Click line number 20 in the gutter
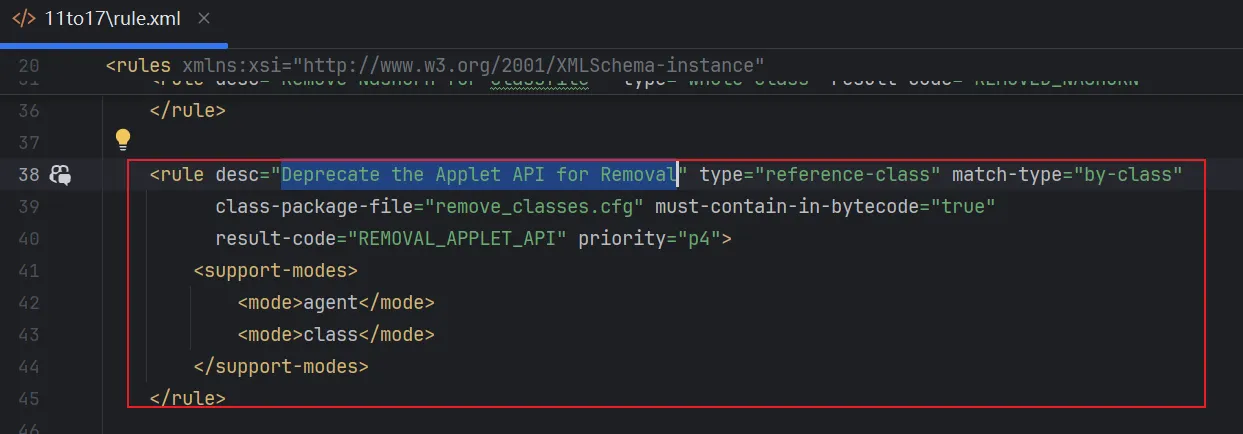The image size is (1243, 434). [29, 65]
